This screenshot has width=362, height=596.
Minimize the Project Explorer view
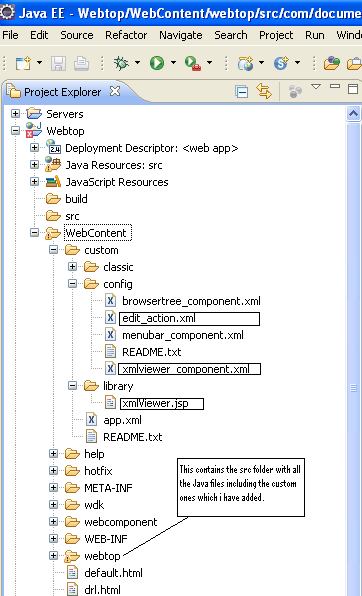[335, 87]
